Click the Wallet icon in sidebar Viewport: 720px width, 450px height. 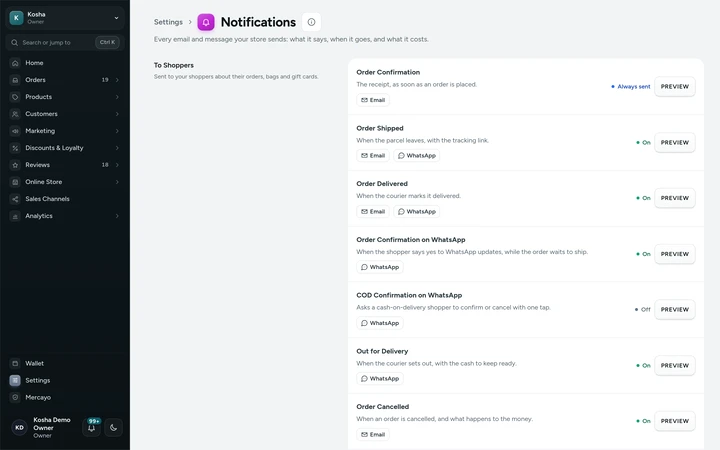click(x=15, y=363)
